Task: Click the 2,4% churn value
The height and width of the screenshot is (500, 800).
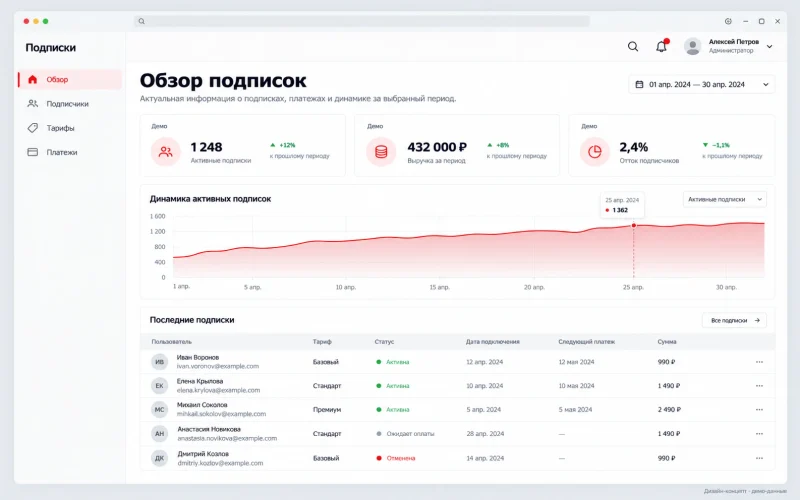Action: click(634, 147)
